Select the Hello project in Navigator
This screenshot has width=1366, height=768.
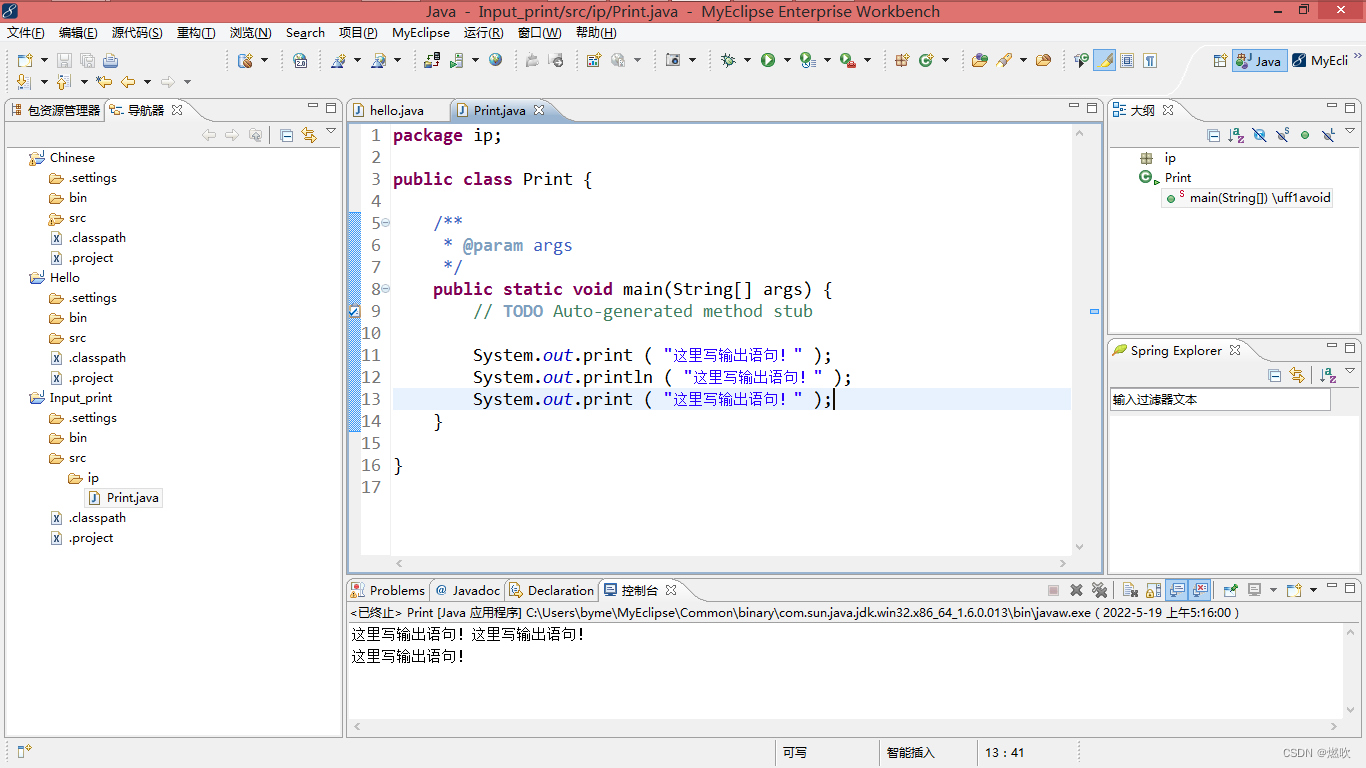coord(64,278)
